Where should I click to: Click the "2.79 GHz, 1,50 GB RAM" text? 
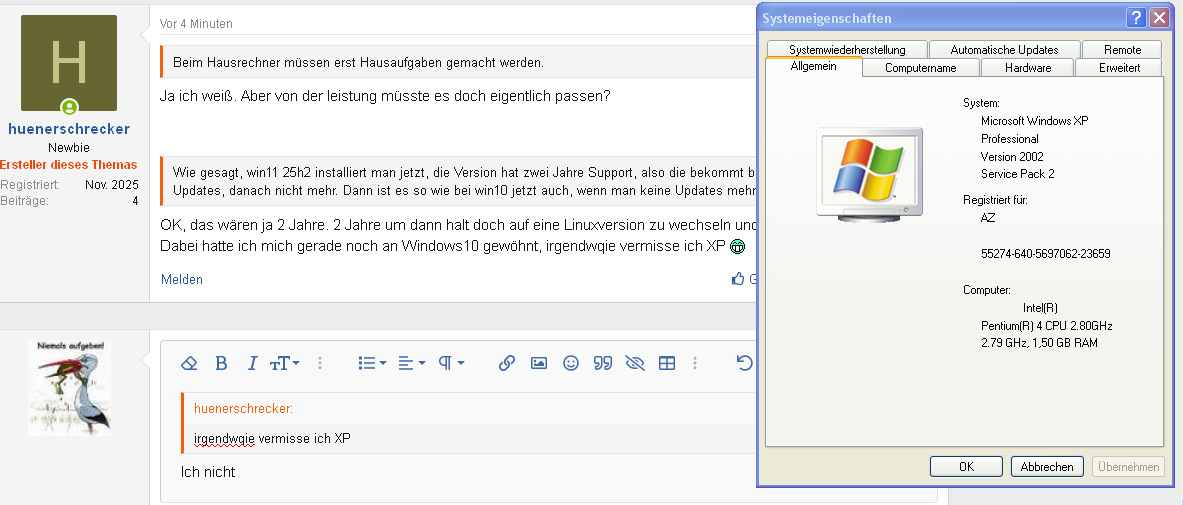pyautogui.click(x=1039, y=343)
